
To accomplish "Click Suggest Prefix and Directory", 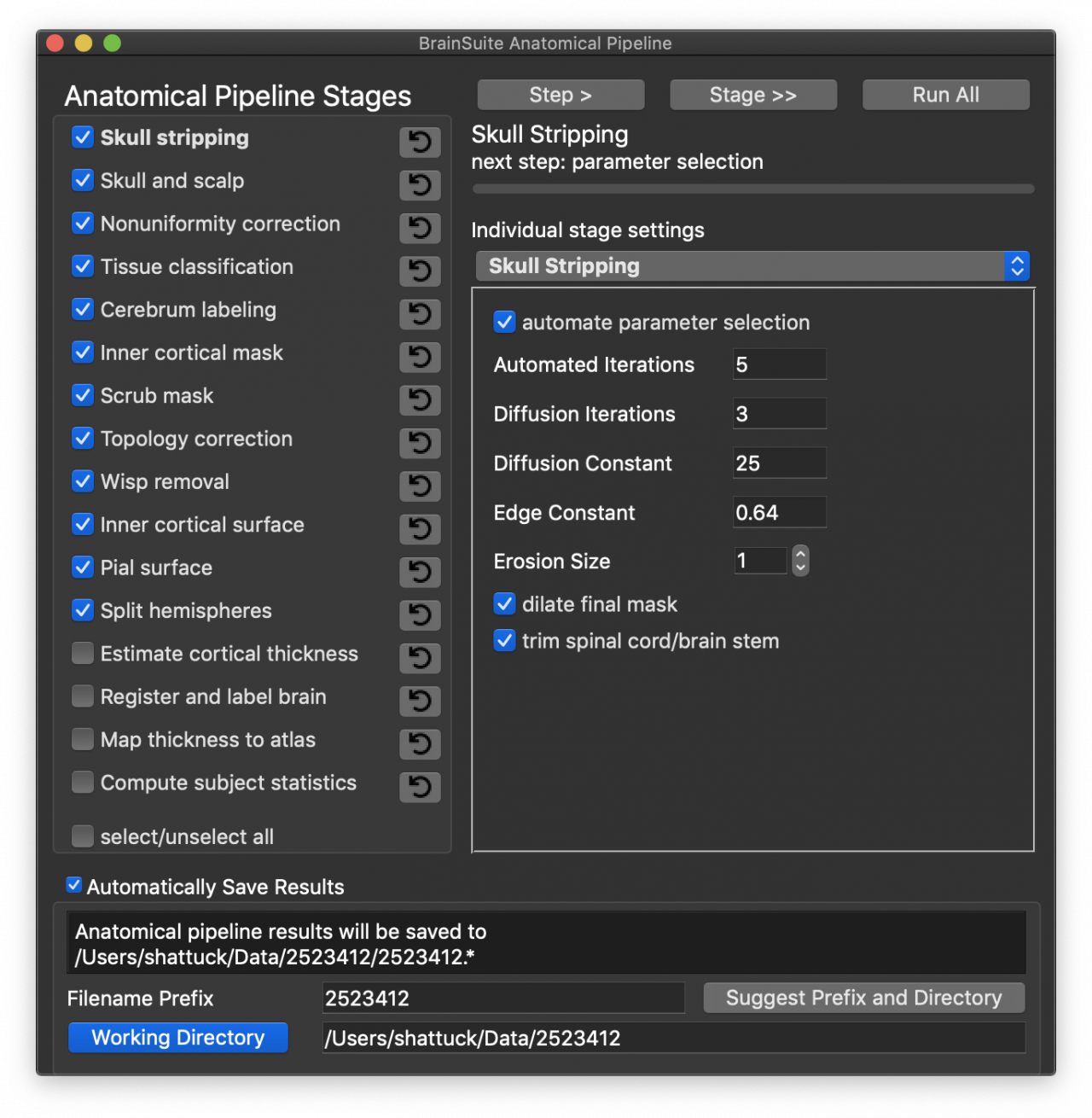I will point(863,997).
